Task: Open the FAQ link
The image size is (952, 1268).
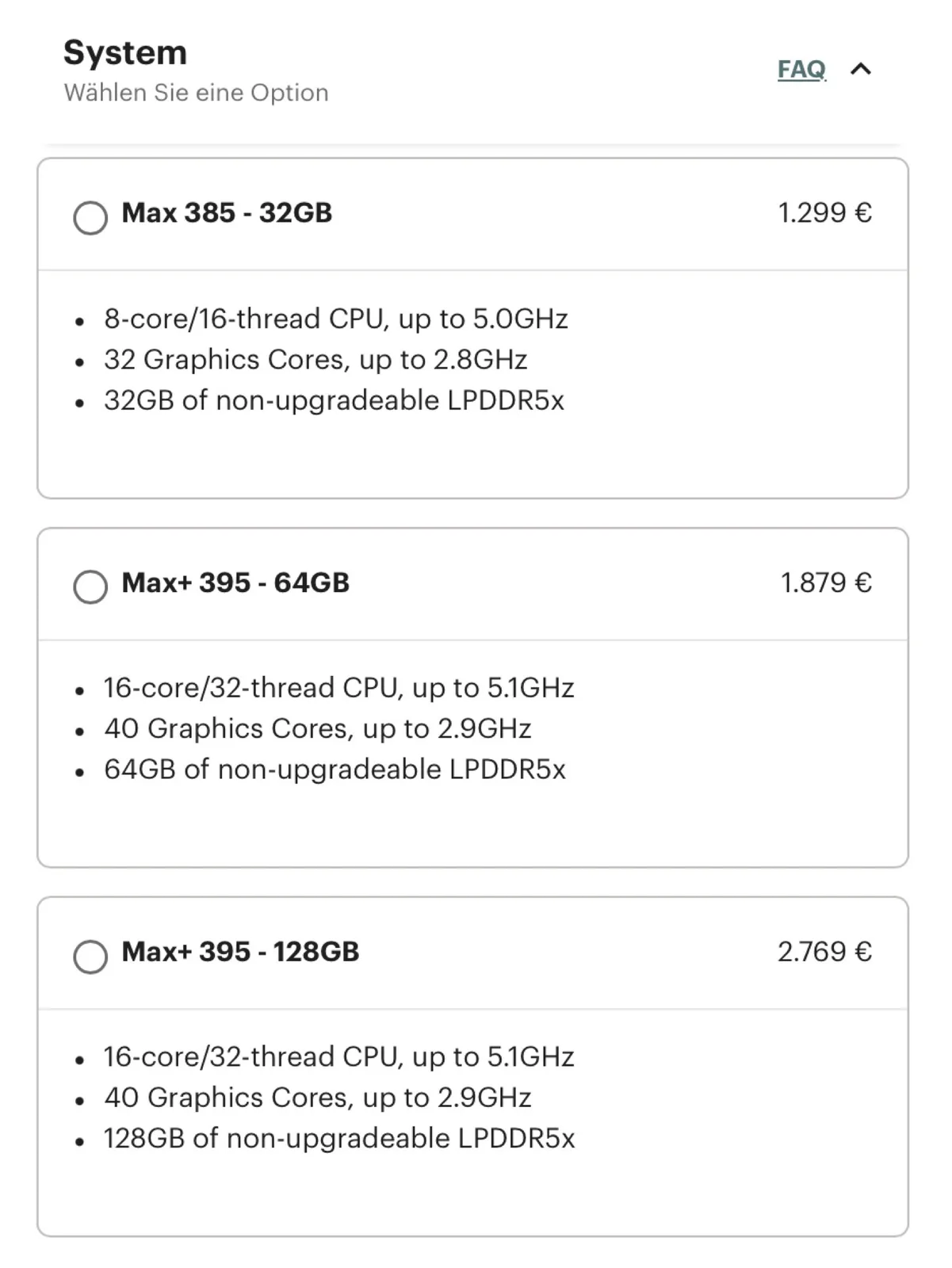Action: [801, 70]
